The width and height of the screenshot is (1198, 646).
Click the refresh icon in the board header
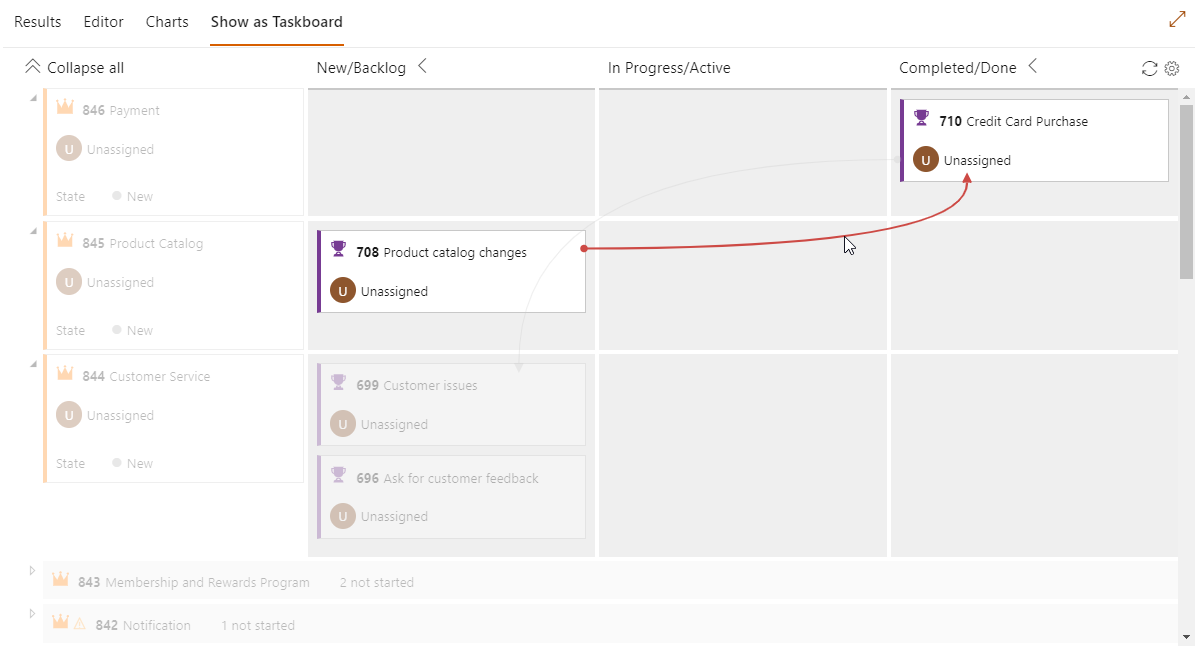pos(1148,68)
